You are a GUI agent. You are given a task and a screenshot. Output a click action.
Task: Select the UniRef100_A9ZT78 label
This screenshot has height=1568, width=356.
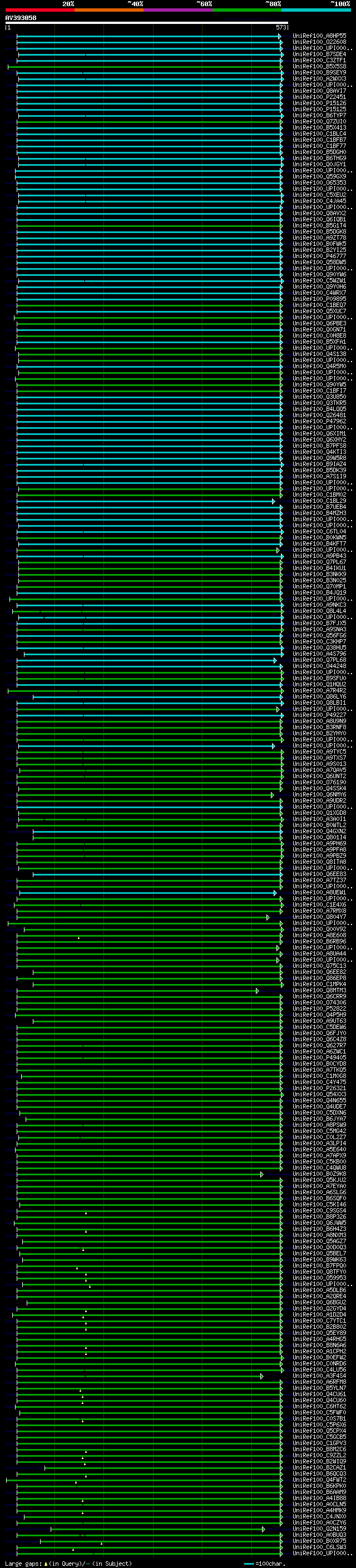point(319,238)
